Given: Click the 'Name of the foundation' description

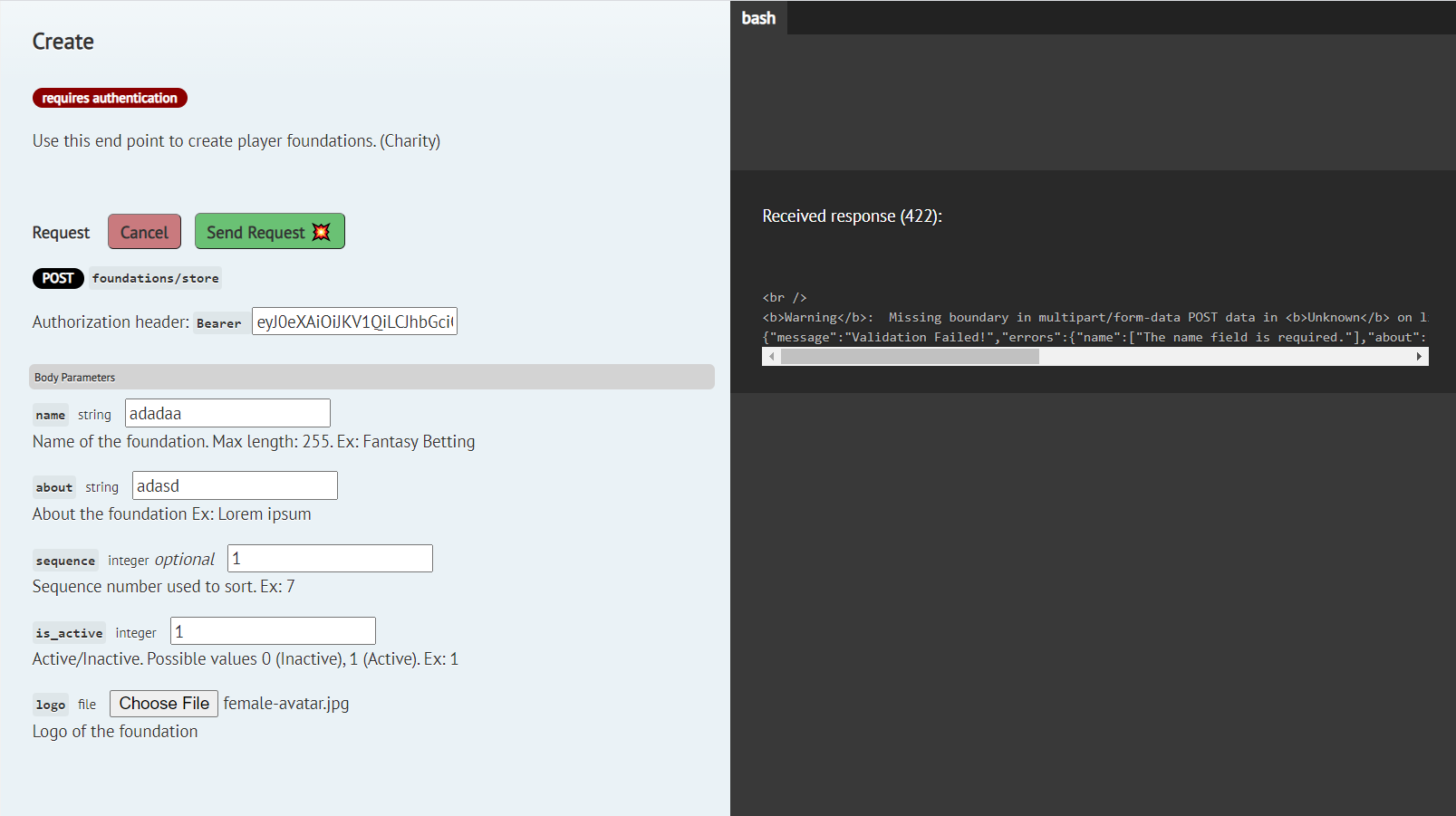Looking at the screenshot, I should (254, 441).
